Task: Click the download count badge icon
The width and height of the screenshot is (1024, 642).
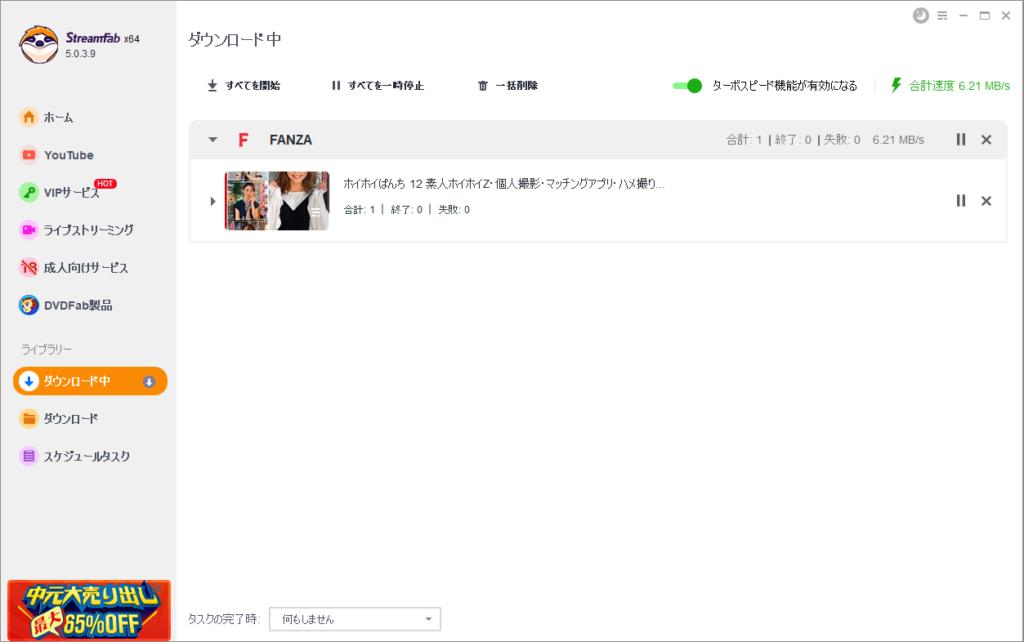Action: (x=149, y=381)
